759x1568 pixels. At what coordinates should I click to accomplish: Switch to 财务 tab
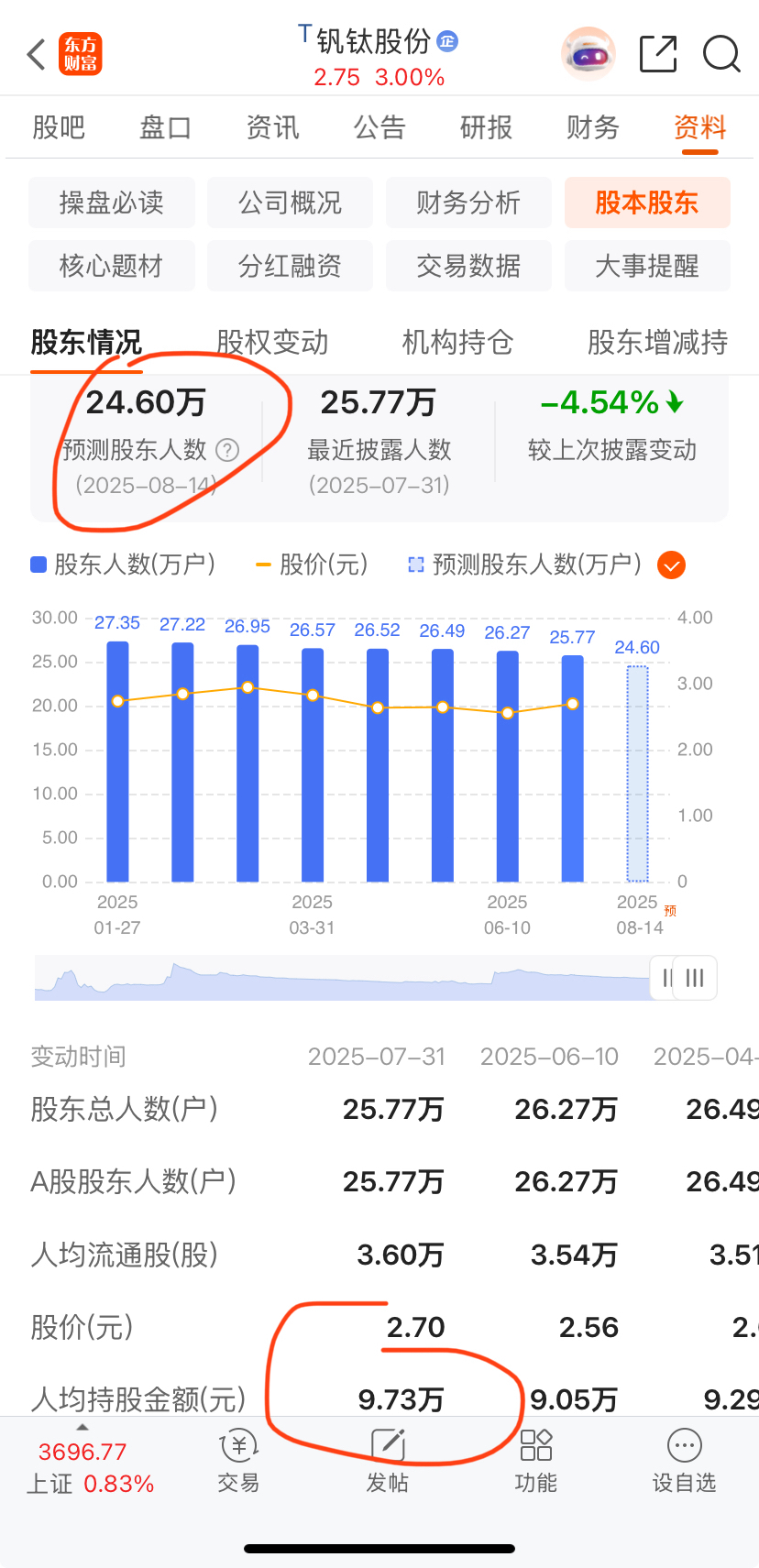click(x=593, y=127)
